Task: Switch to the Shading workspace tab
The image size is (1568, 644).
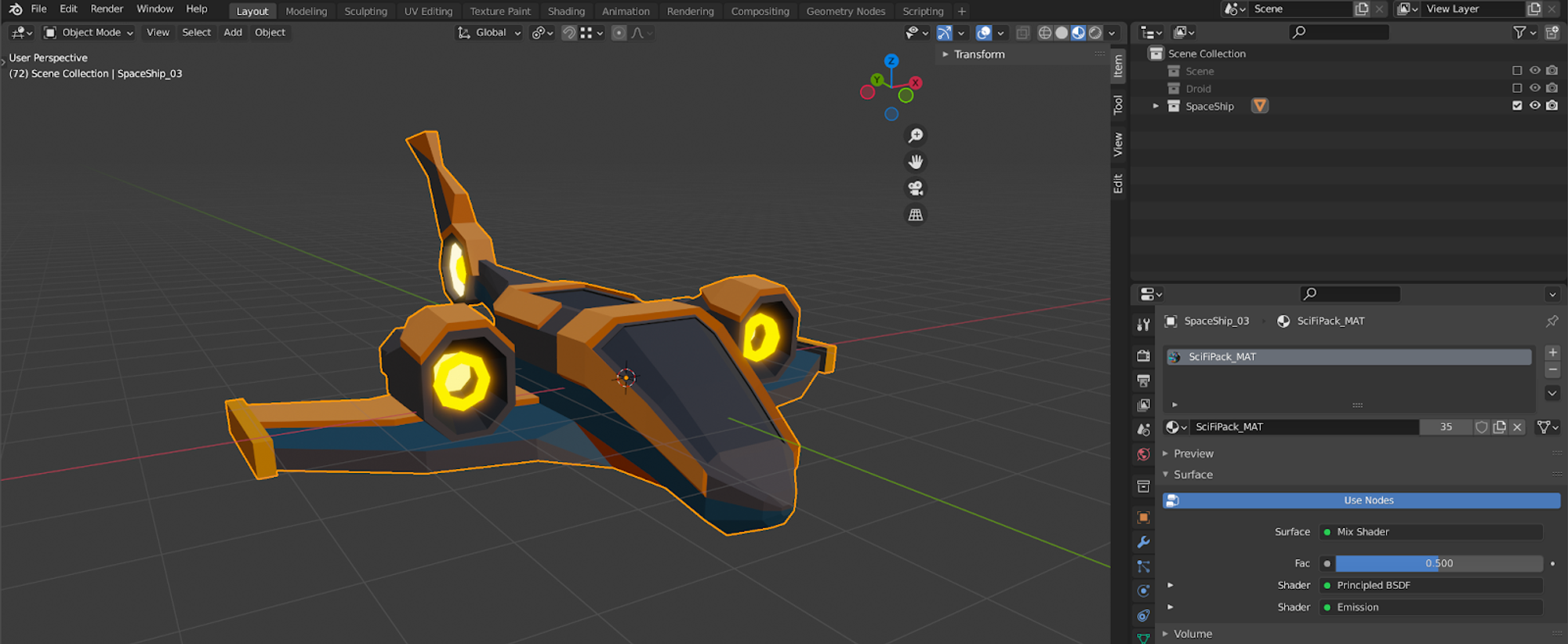Action: point(566,11)
